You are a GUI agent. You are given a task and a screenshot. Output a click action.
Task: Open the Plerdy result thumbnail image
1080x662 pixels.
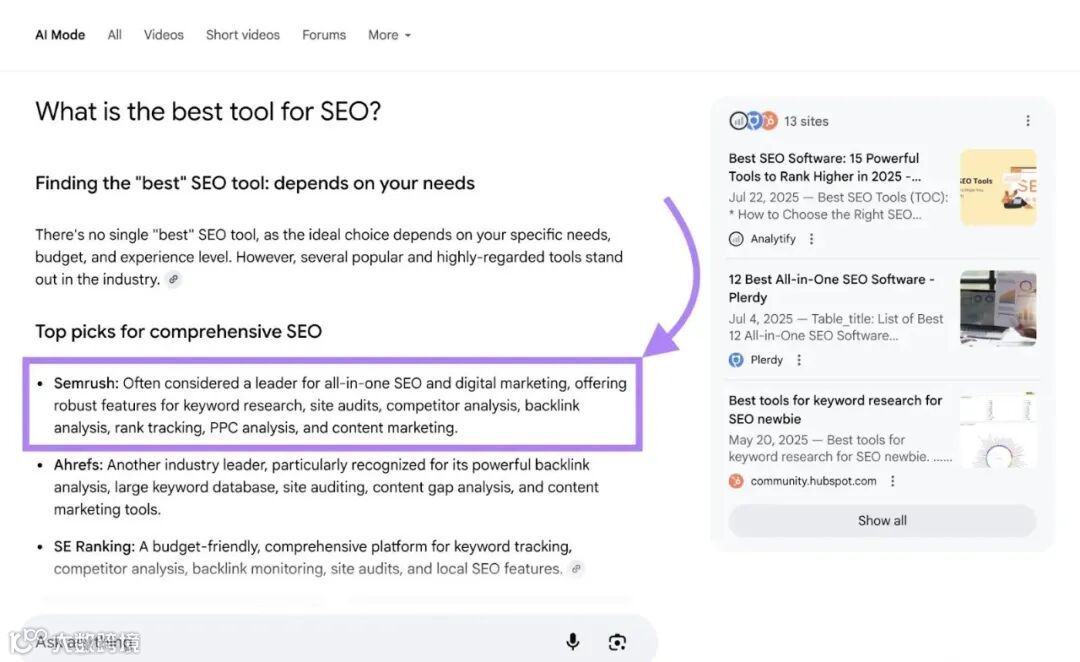(x=998, y=309)
